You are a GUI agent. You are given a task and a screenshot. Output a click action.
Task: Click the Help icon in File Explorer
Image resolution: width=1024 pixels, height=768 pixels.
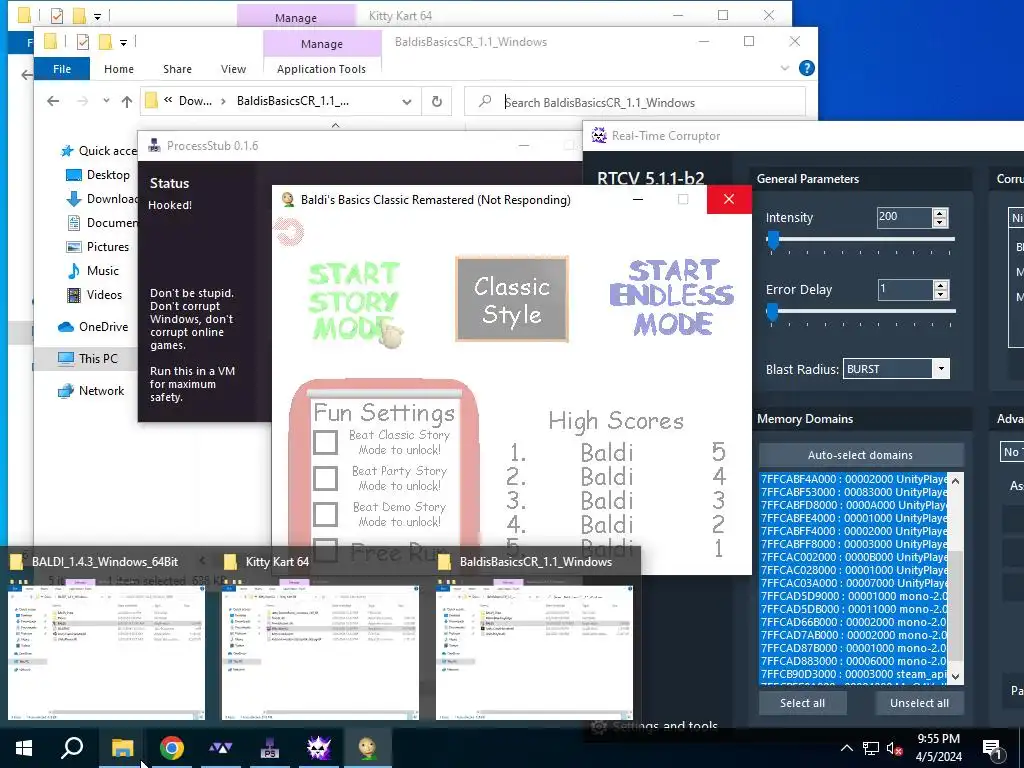[807, 68]
